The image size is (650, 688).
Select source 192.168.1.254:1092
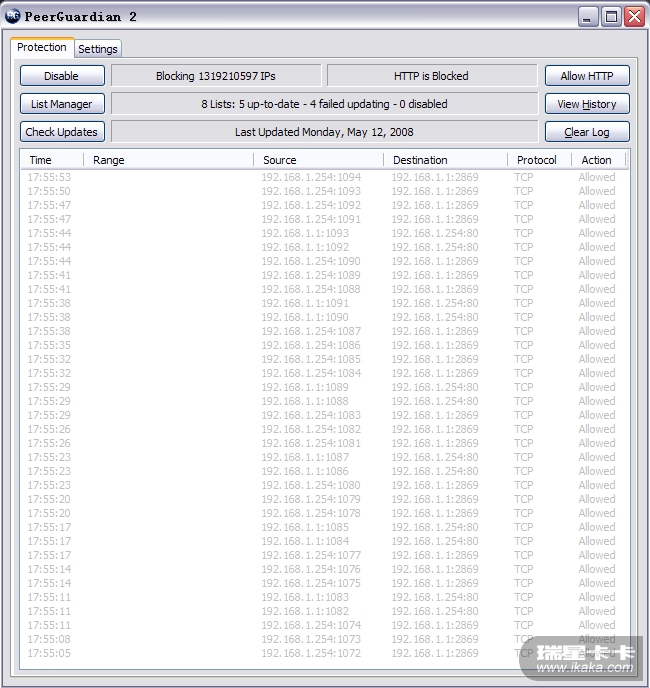coord(311,205)
